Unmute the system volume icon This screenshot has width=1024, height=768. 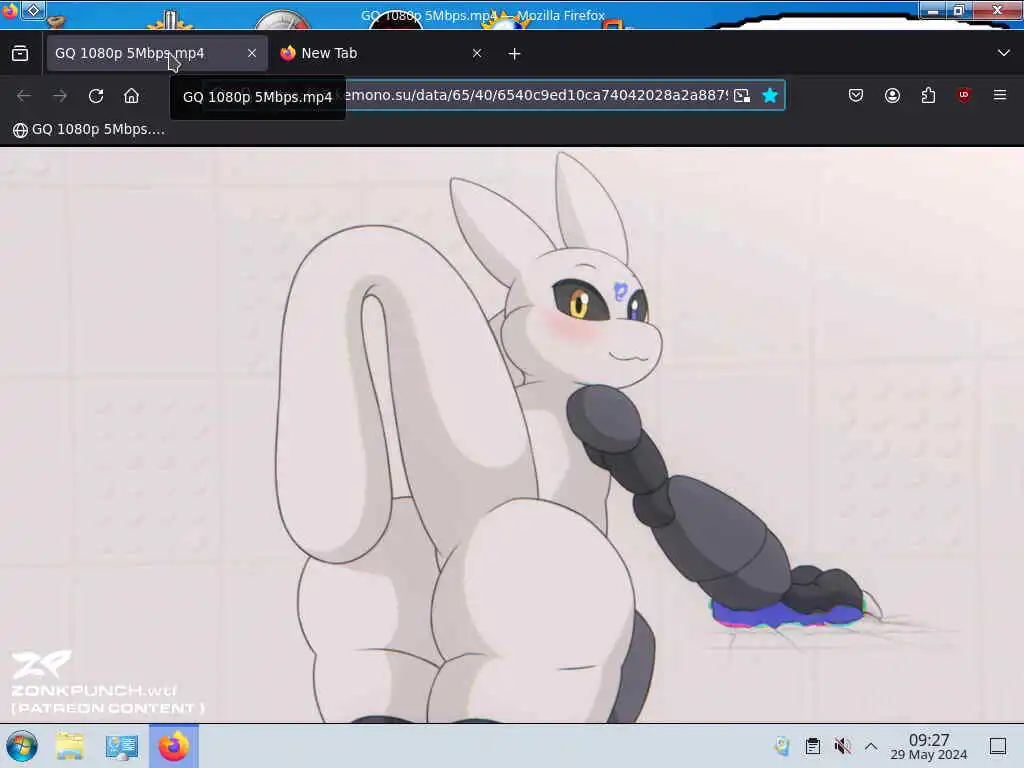pyautogui.click(x=842, y=746)
